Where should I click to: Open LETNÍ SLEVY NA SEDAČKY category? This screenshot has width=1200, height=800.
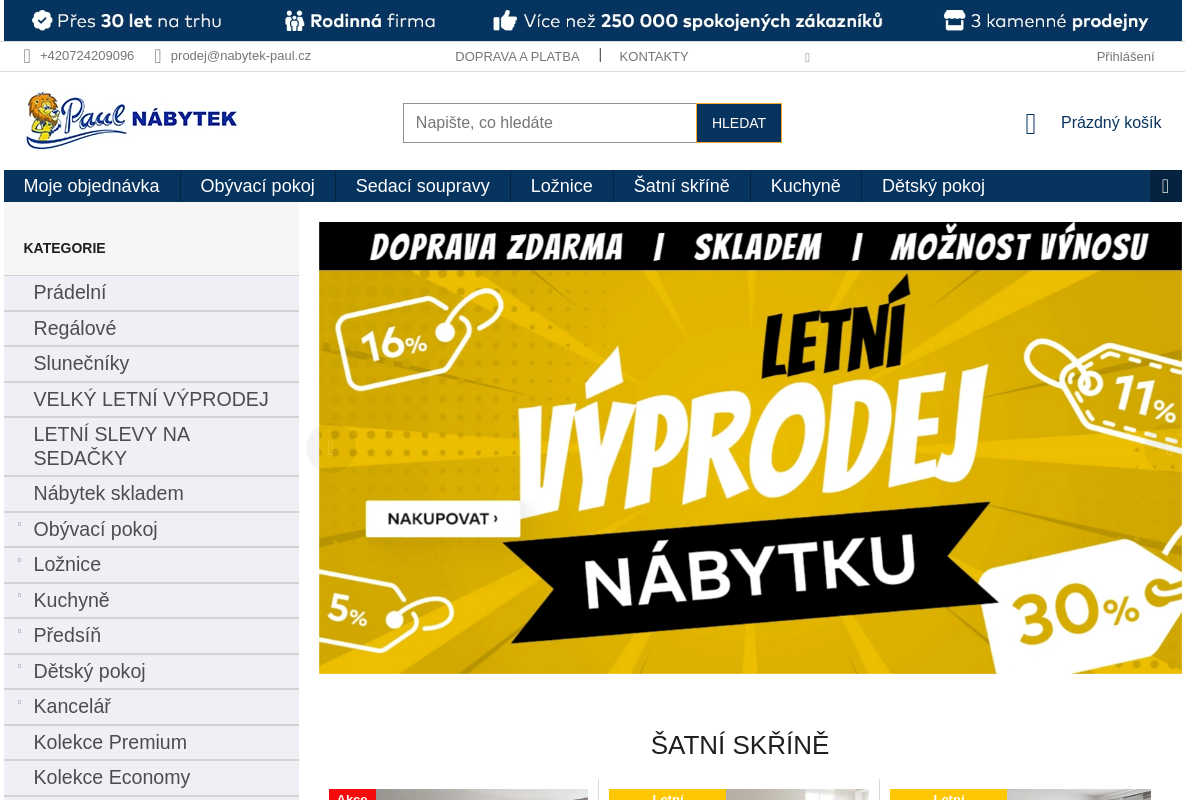click(151, 447)
